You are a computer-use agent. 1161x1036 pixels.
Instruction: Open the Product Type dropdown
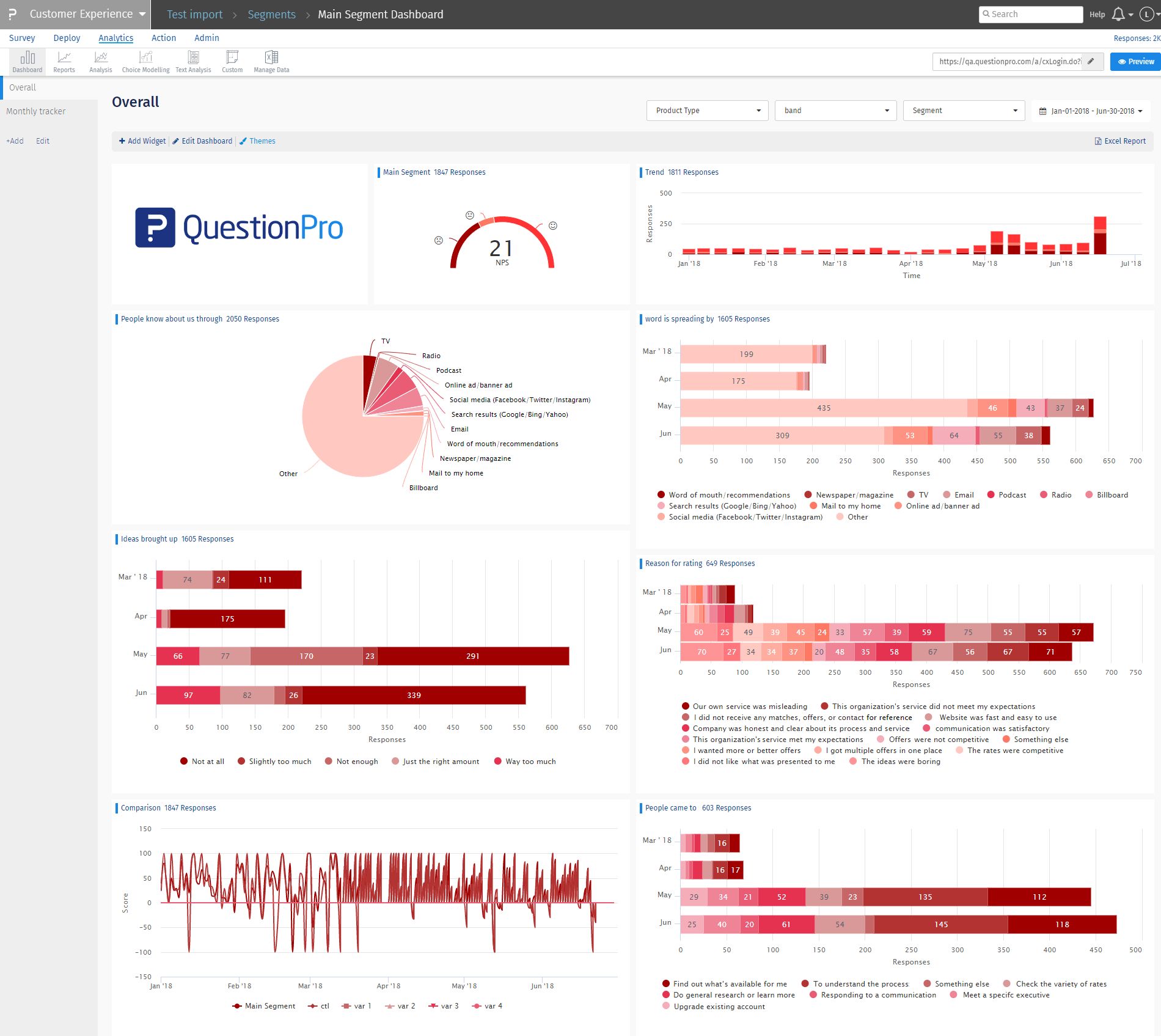707,111
